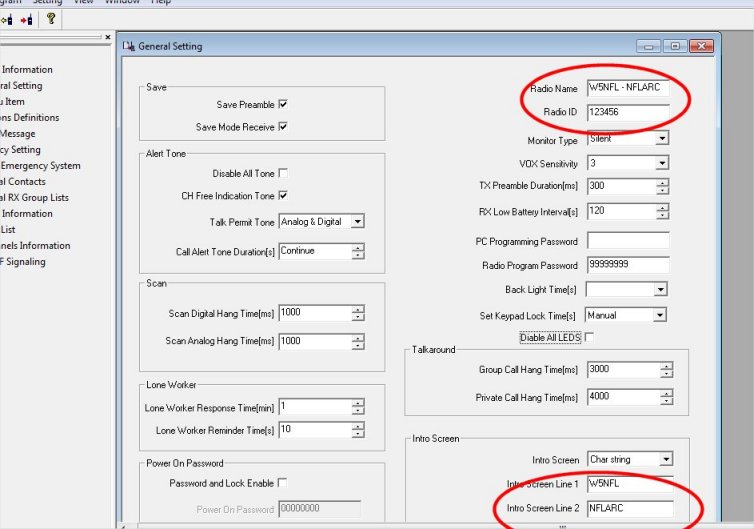The width and height of the screenshot is (754, 529).
Task: Click the General Setting window icon
Action: (128, 46)
